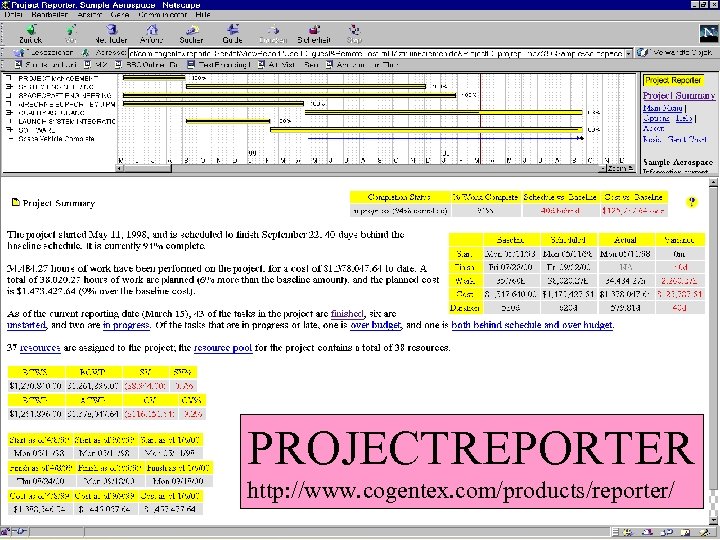Open the Communicator menu
Screen dimensions: 720x540
pos(163,15)
